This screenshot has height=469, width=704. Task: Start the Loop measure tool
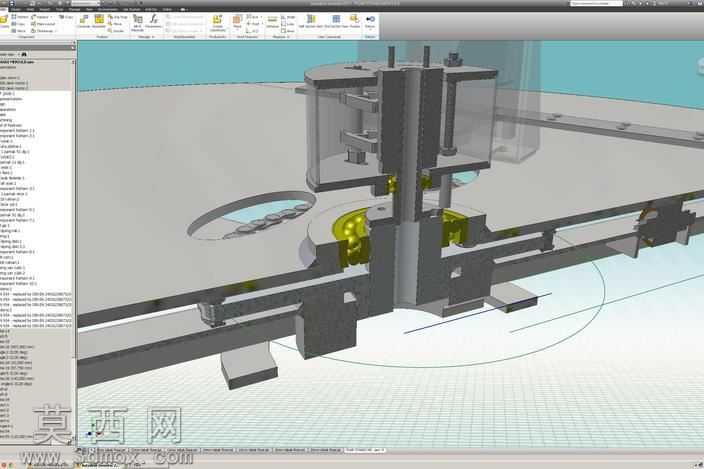click(x=288, y=24)
